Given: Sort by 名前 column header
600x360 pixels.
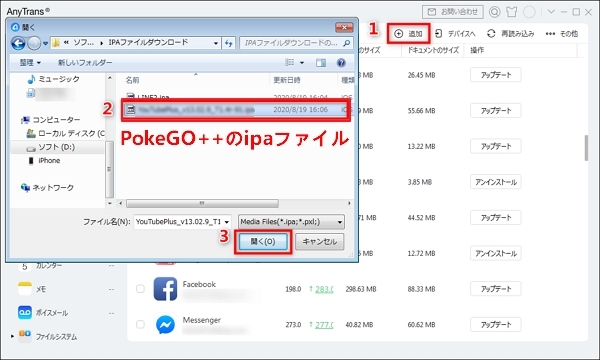Looking at the screenshot, I should [x=132, y=80].
